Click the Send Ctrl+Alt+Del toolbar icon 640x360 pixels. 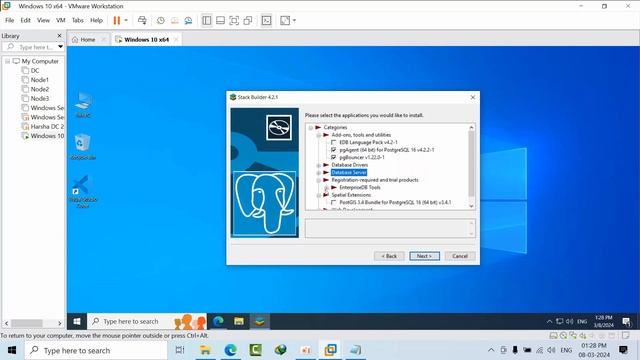pyautogui.click(x=142, y=20)
